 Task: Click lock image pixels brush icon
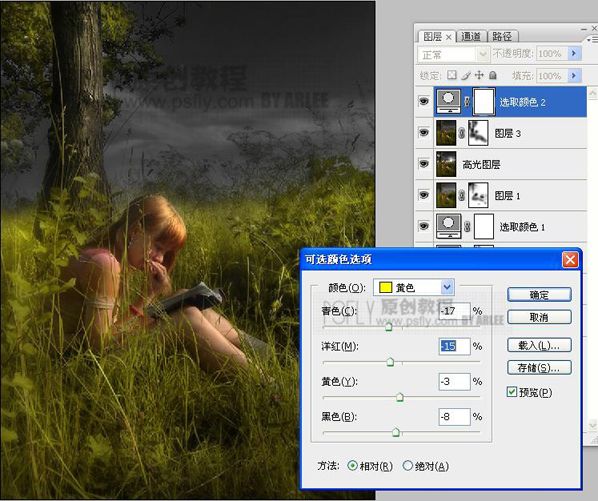tap(466, 75)
